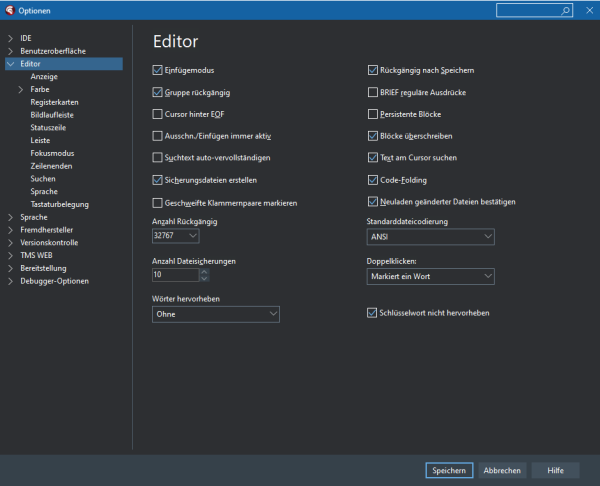The image size is (600, 486).
Task: Click the app icon in title bar
Action: (9, 10)
